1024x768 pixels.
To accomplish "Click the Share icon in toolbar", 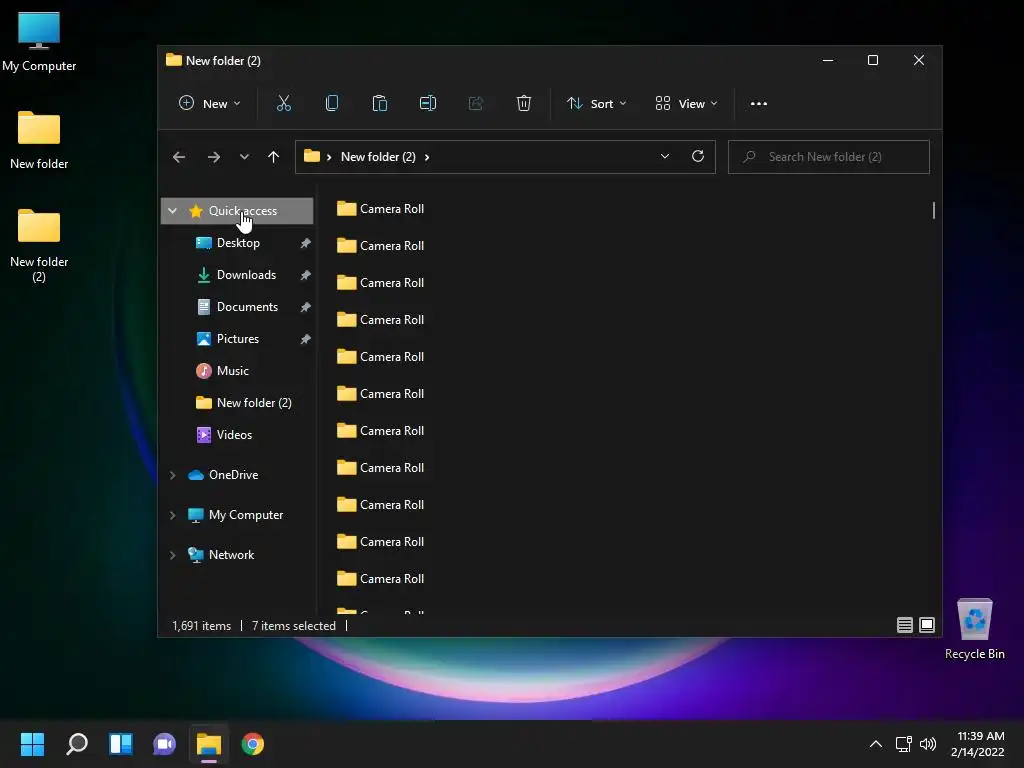I will (475, 103).
